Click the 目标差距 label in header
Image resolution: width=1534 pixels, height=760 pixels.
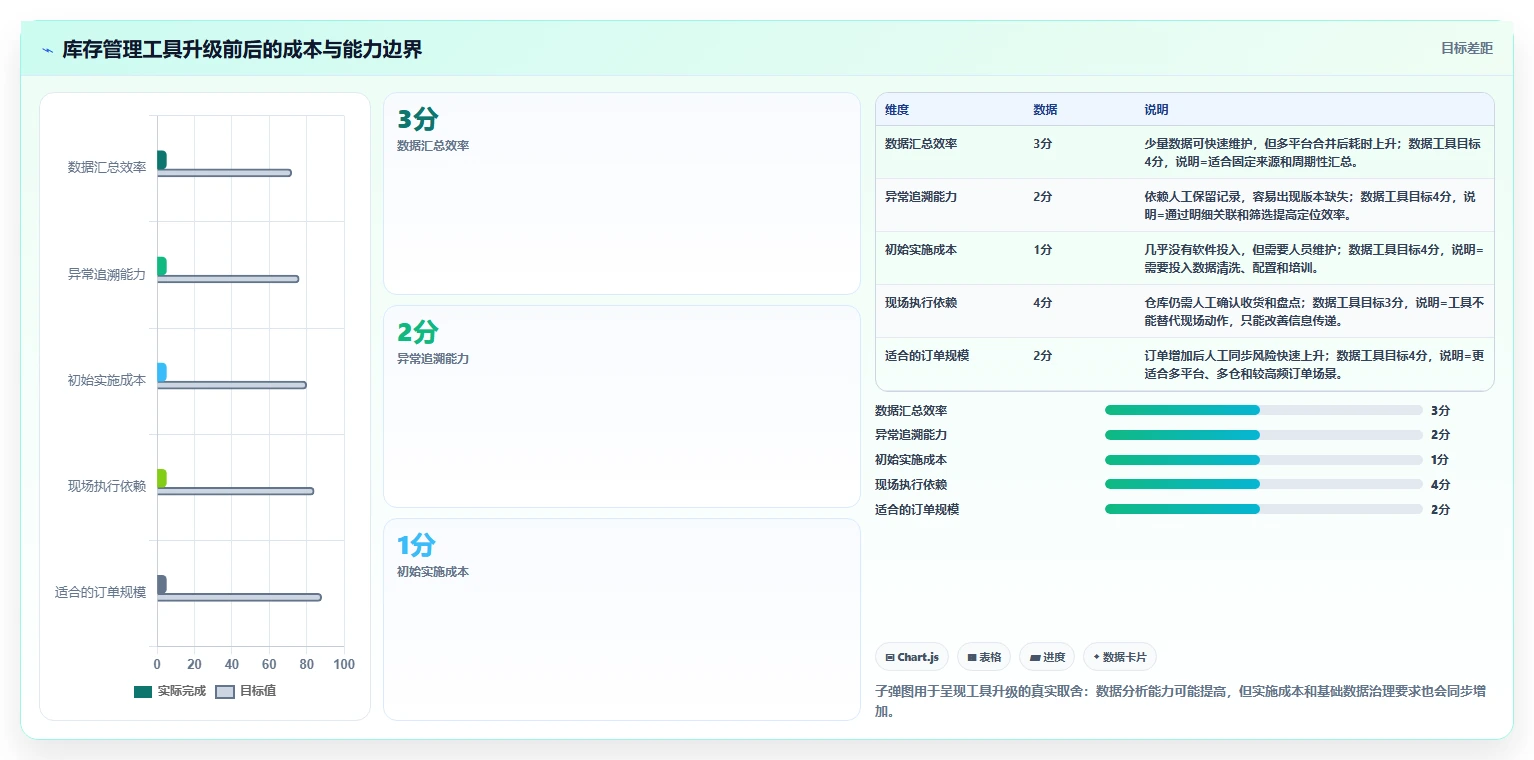[1467, 48]
